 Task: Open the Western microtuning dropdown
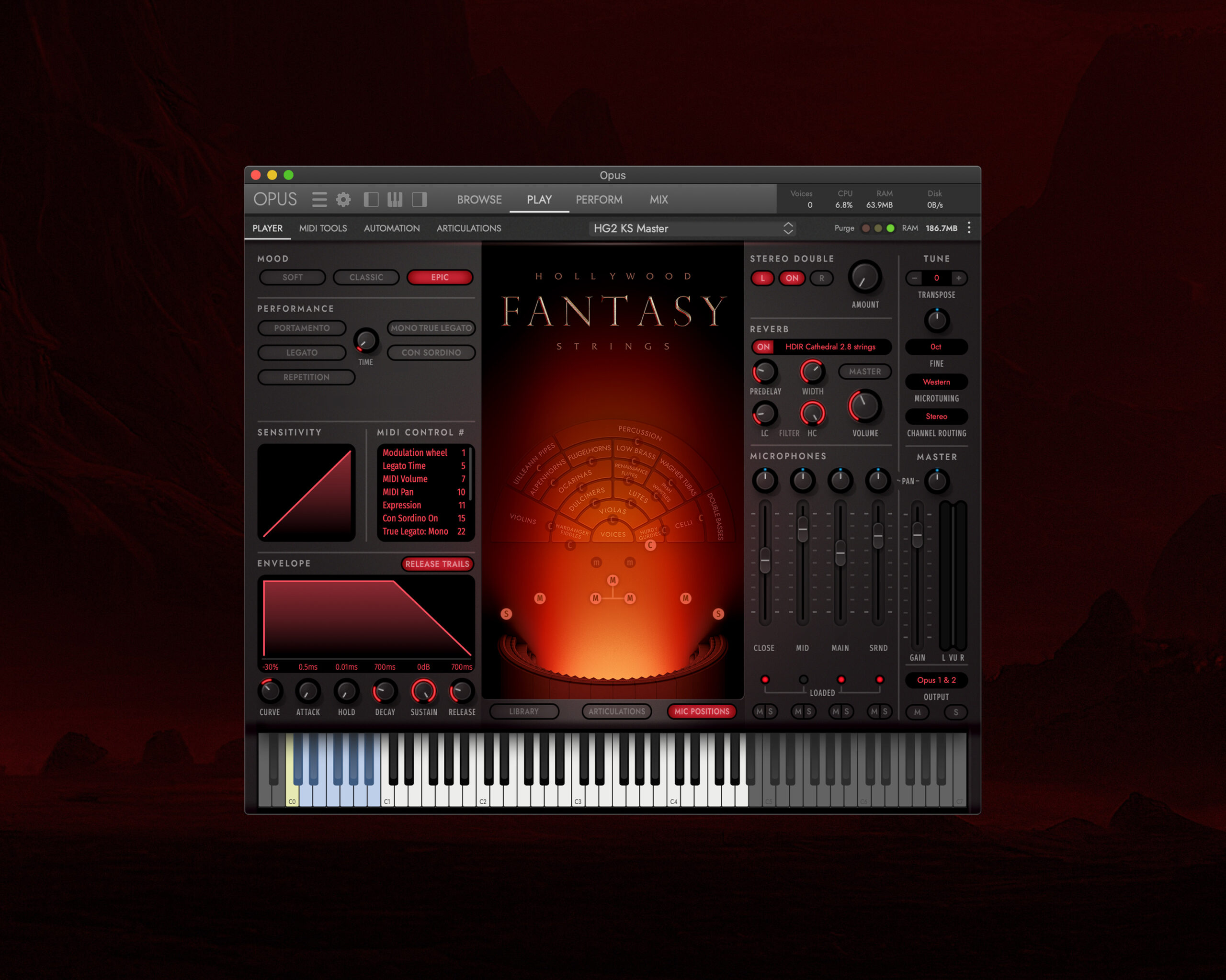point(936,382)
